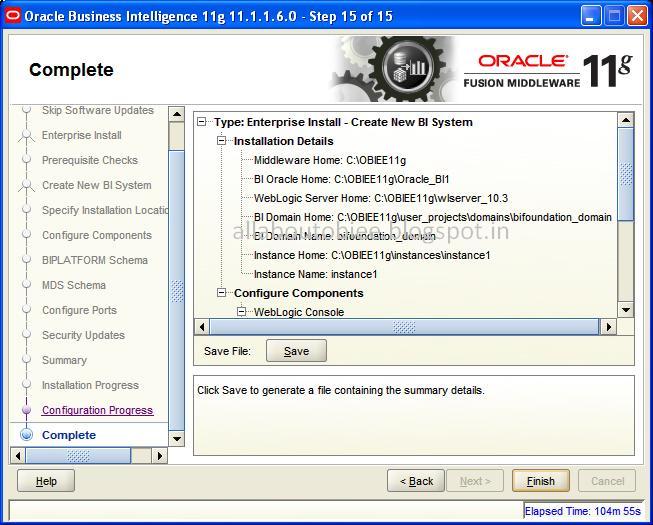Click steps list scroll up arrow
Viewport: 653px width, 525px height.
[x=177, y=114]
